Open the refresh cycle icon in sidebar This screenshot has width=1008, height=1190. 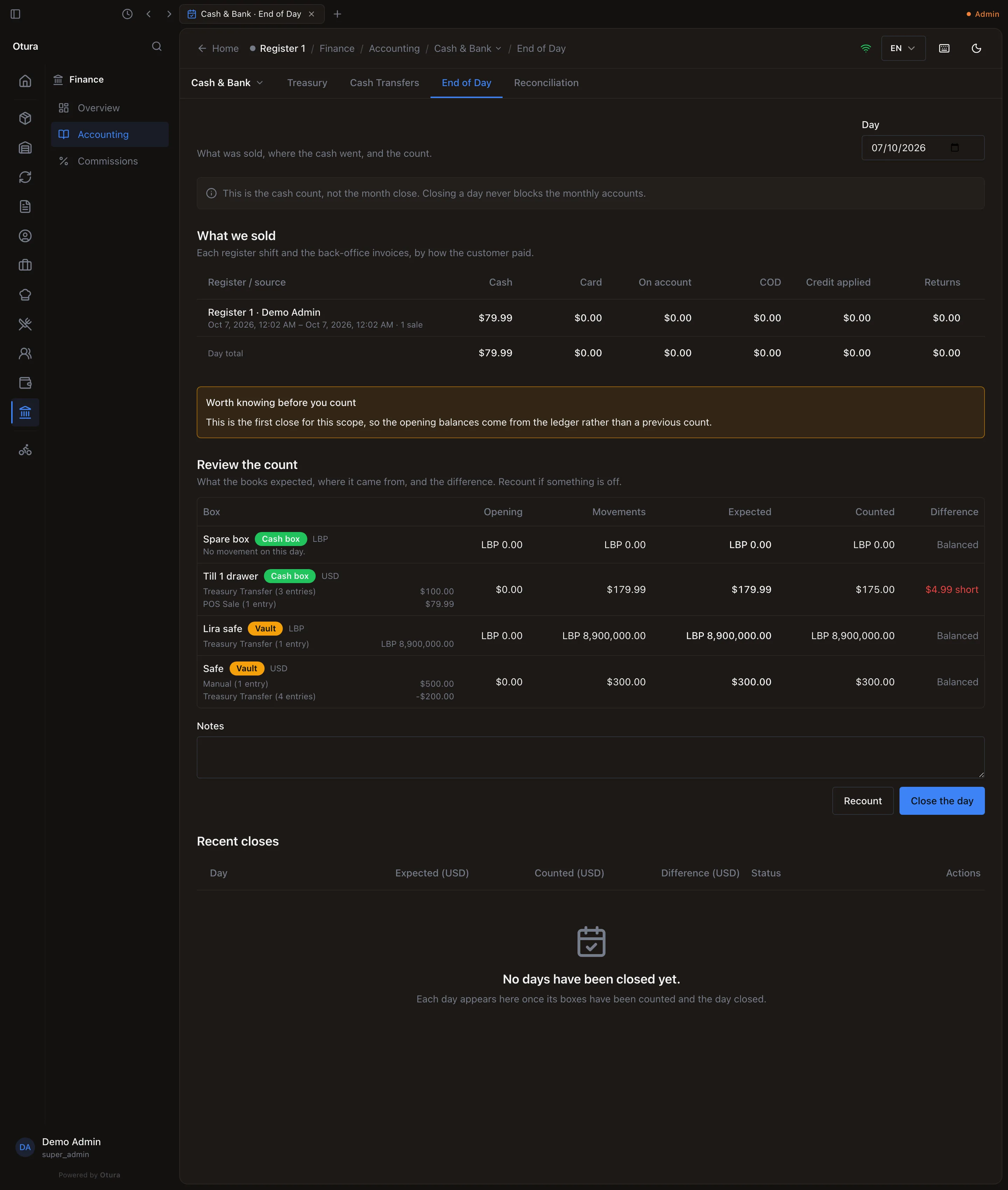coord(25,177)
